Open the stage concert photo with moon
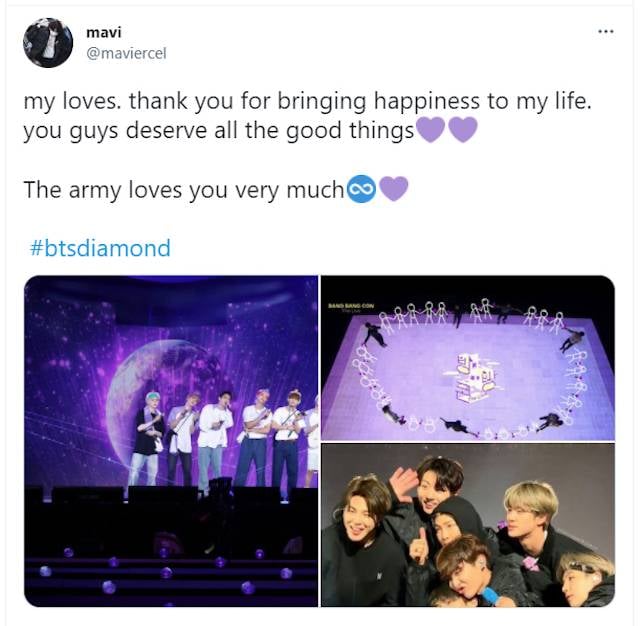The image size is (640, 626). 171,441
